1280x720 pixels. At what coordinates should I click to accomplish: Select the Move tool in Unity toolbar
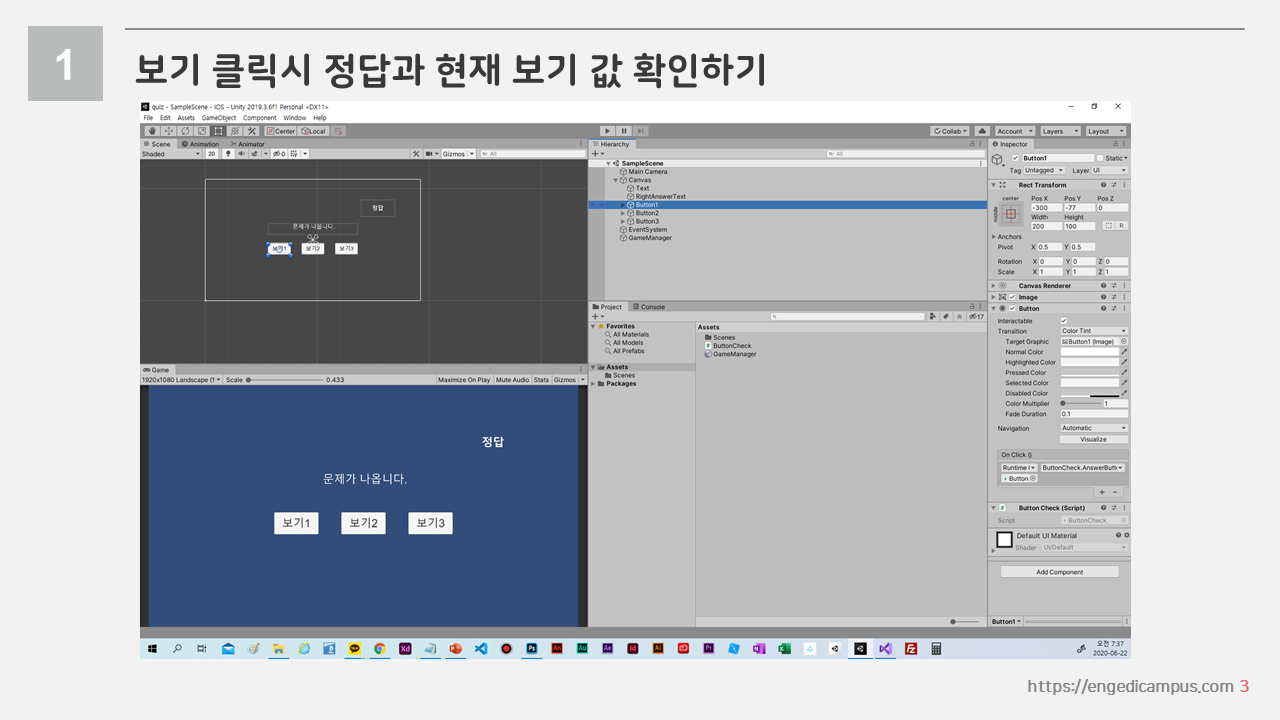pyautogui.click(x=169, y=131)
